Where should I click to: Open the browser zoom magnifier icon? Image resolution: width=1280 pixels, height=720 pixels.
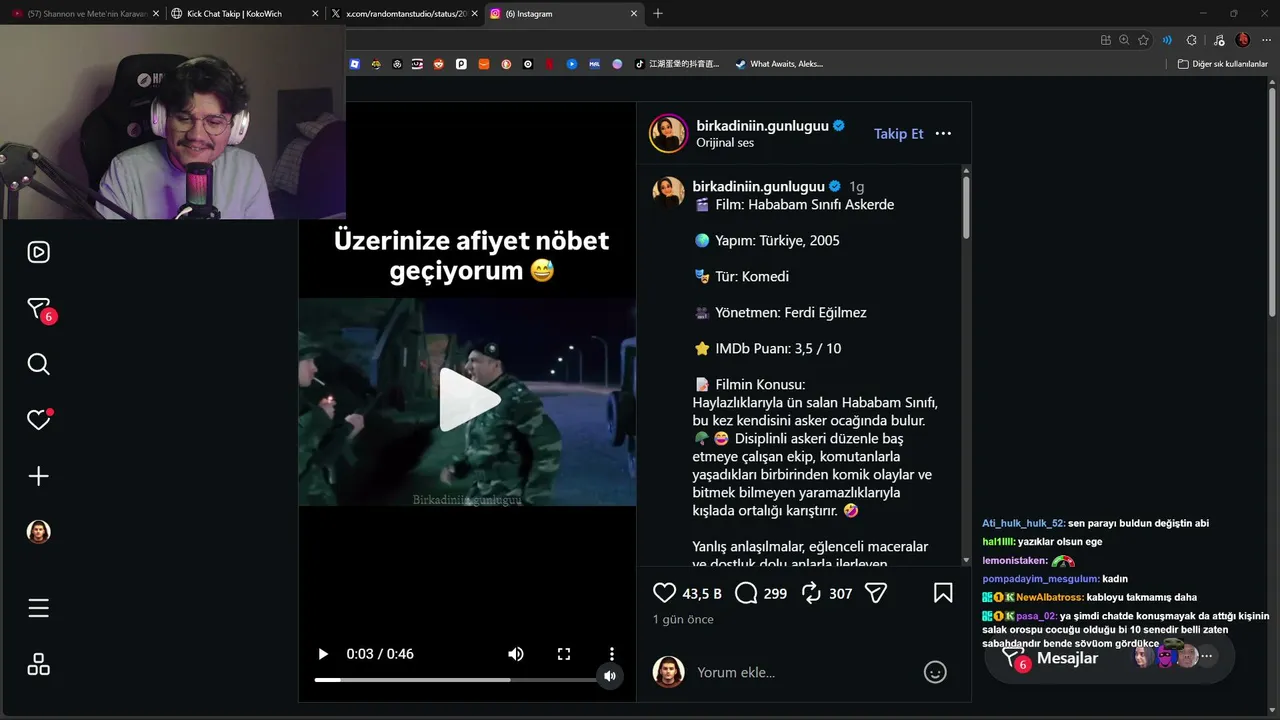(x=1124, y=40)
